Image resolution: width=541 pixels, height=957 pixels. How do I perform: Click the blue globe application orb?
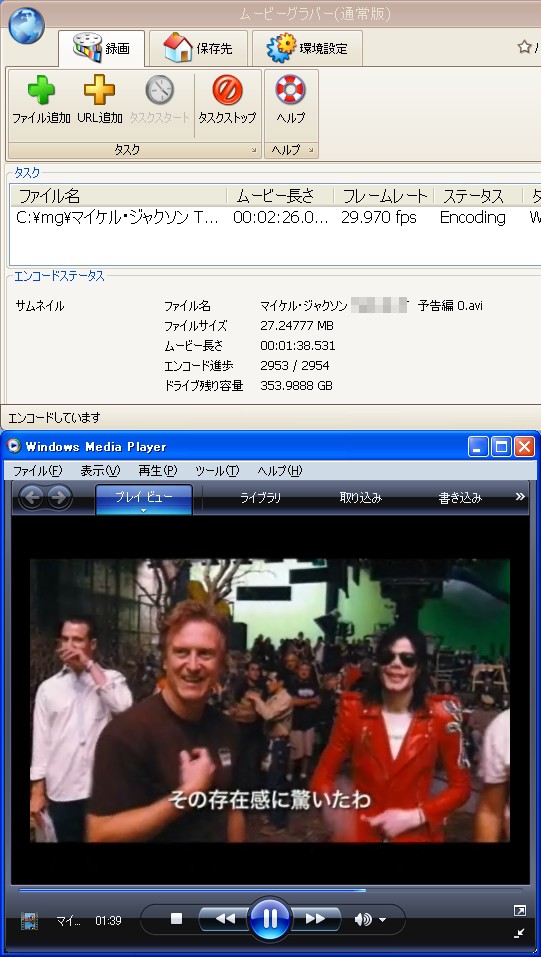[x=26, y=26]
